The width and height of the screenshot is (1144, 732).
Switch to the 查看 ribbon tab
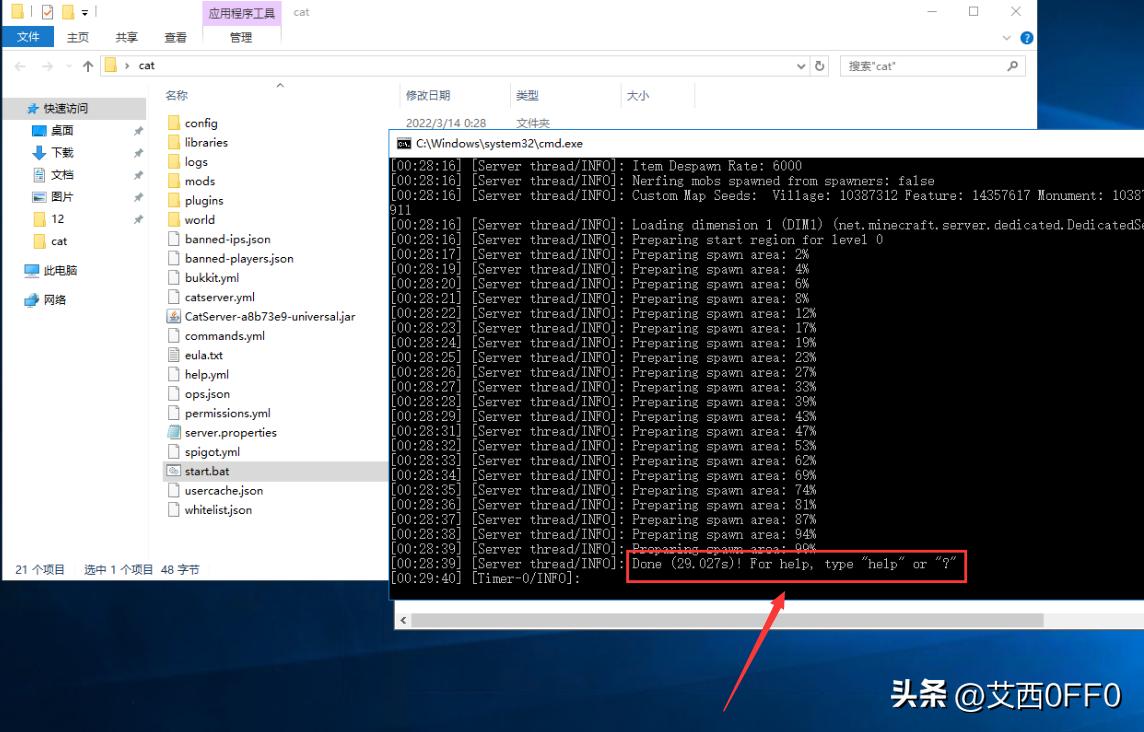click(x=174, y=37)
